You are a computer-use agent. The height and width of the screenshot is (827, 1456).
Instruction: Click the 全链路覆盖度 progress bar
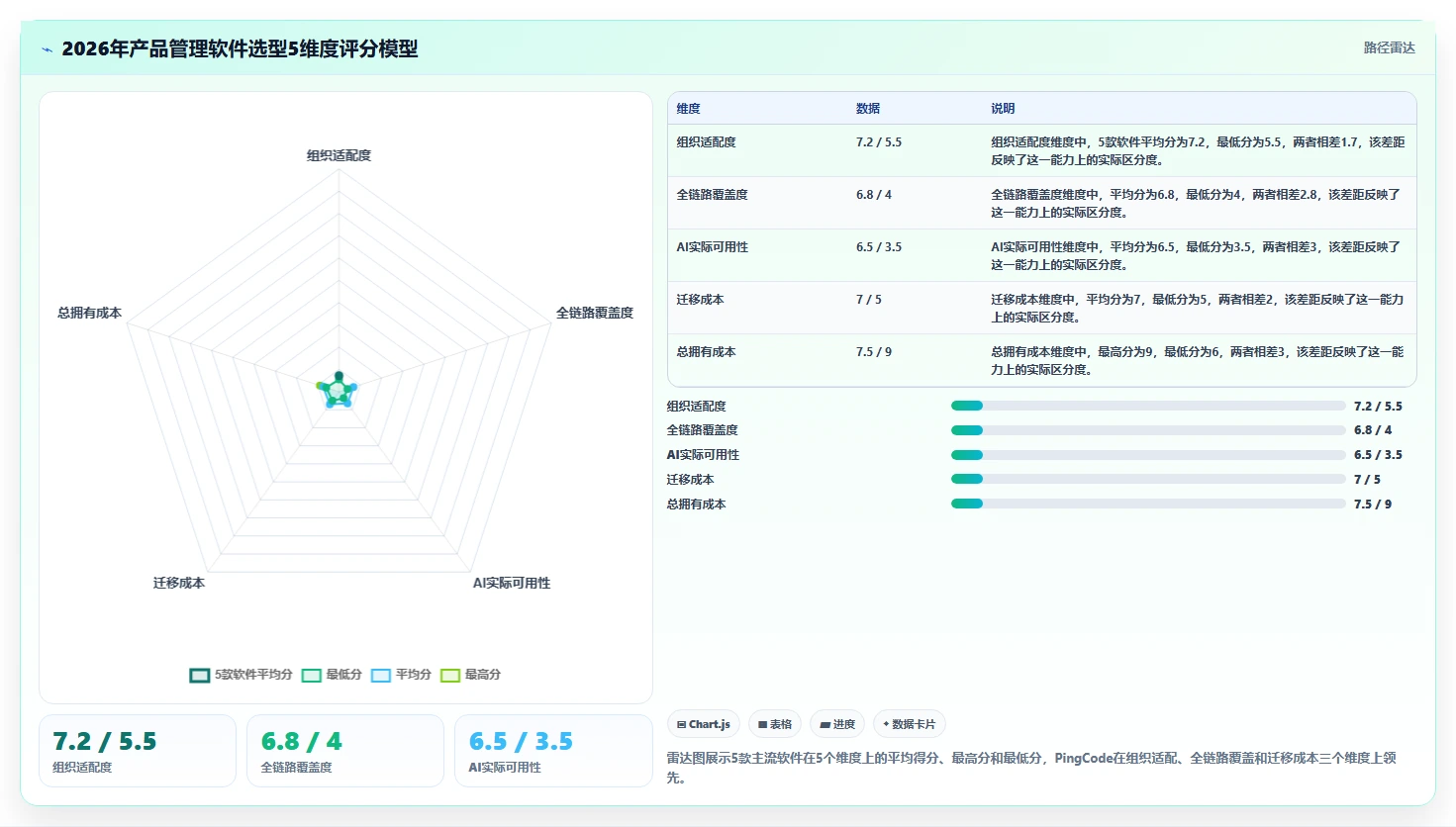click(x=1148, y=430)
